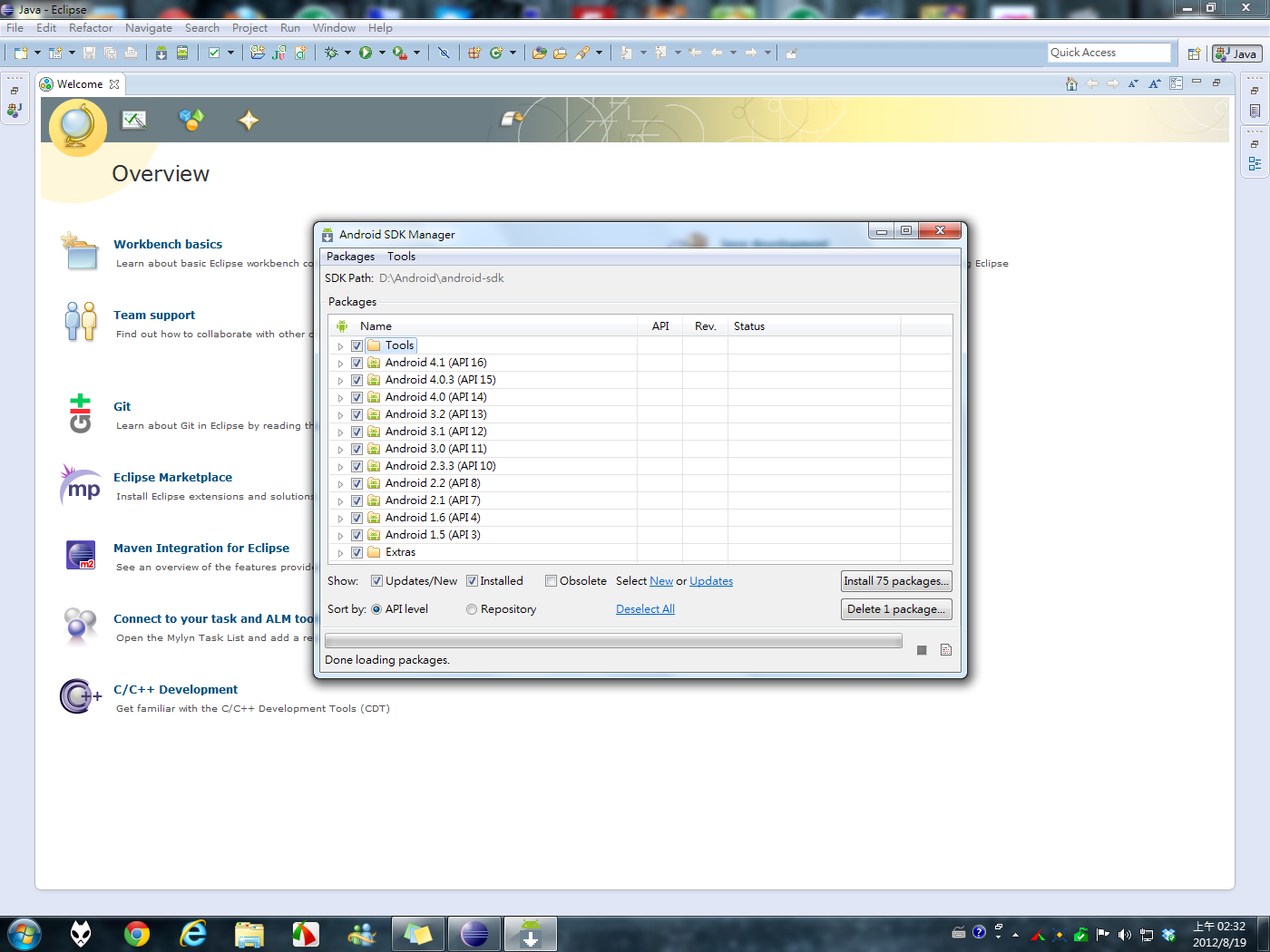1270x952 pixels.
Task: Click Enlarge font size icon in Welcome
Action: (x=1155, y=83)
